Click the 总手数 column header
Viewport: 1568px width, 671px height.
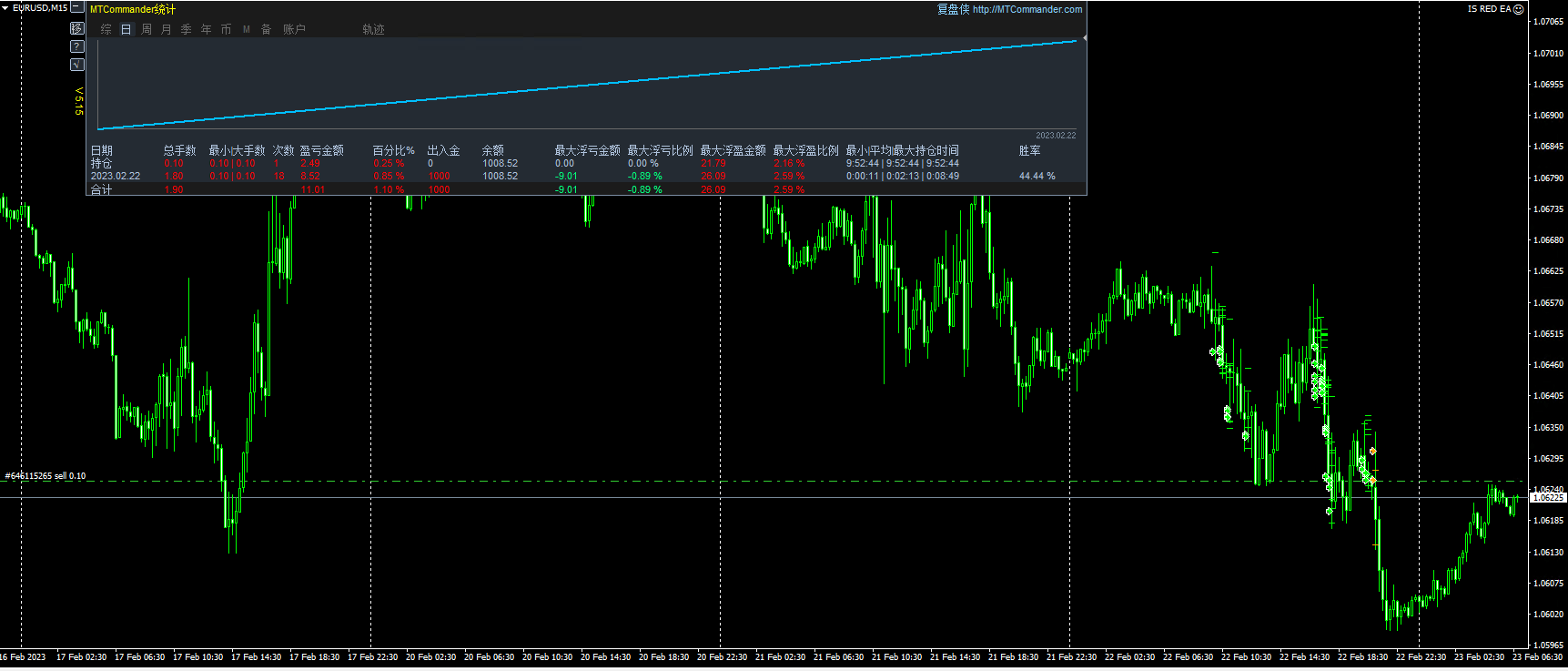pos(180,150)
